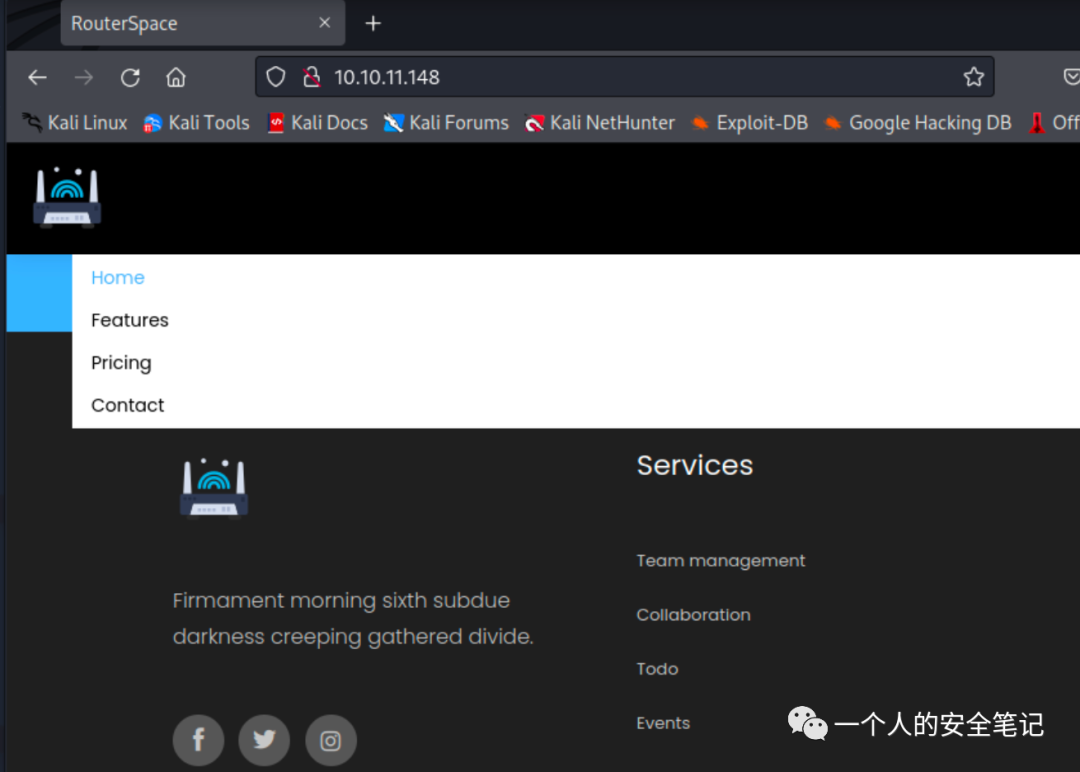Open a new browser tab
Viewport: 1080px width, 772px height.
coord(373,23)
